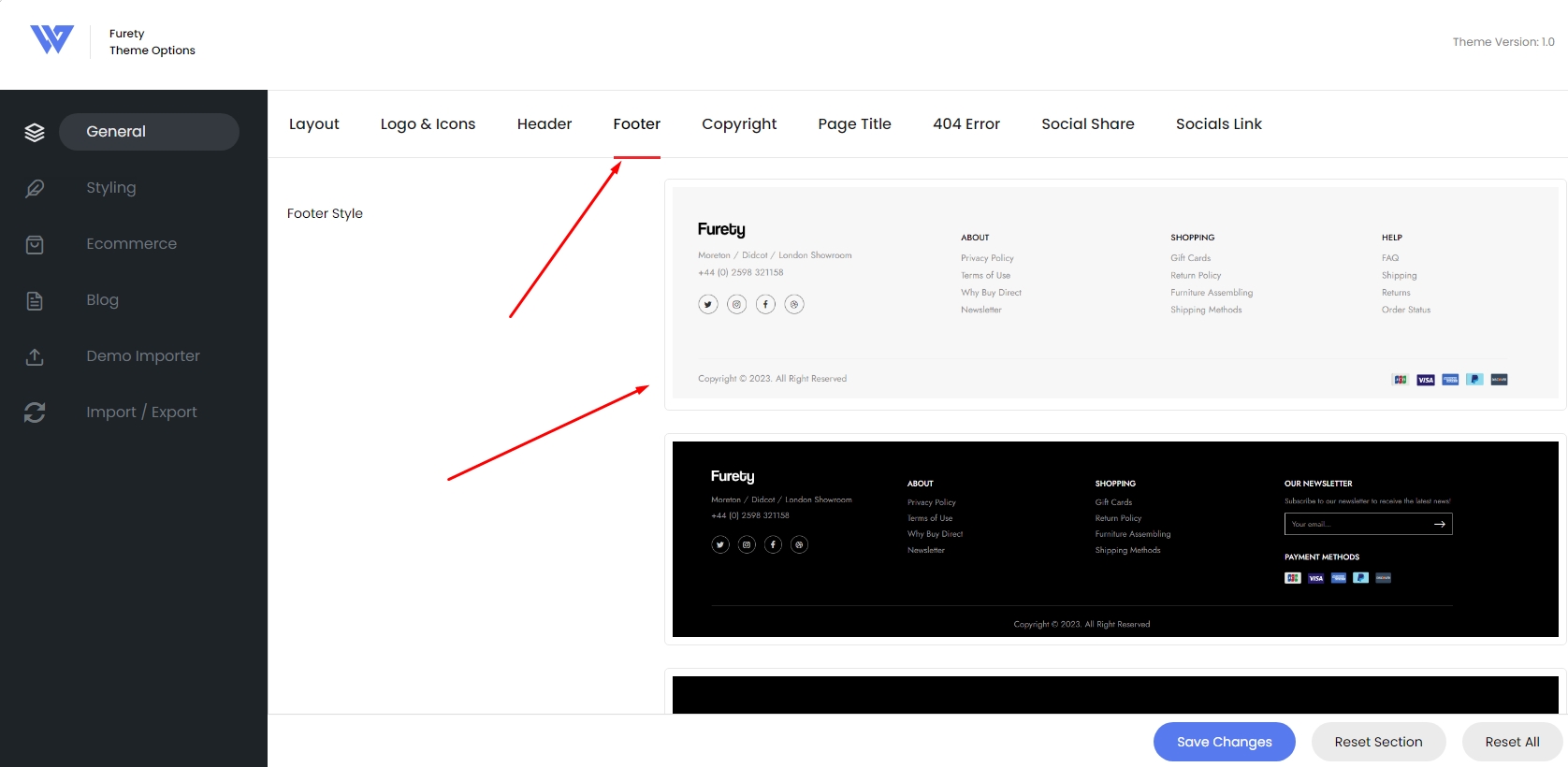Click the Demo Importer upload icon
The width and height of the screenshot is (1568, 767).
pos(35,356)
